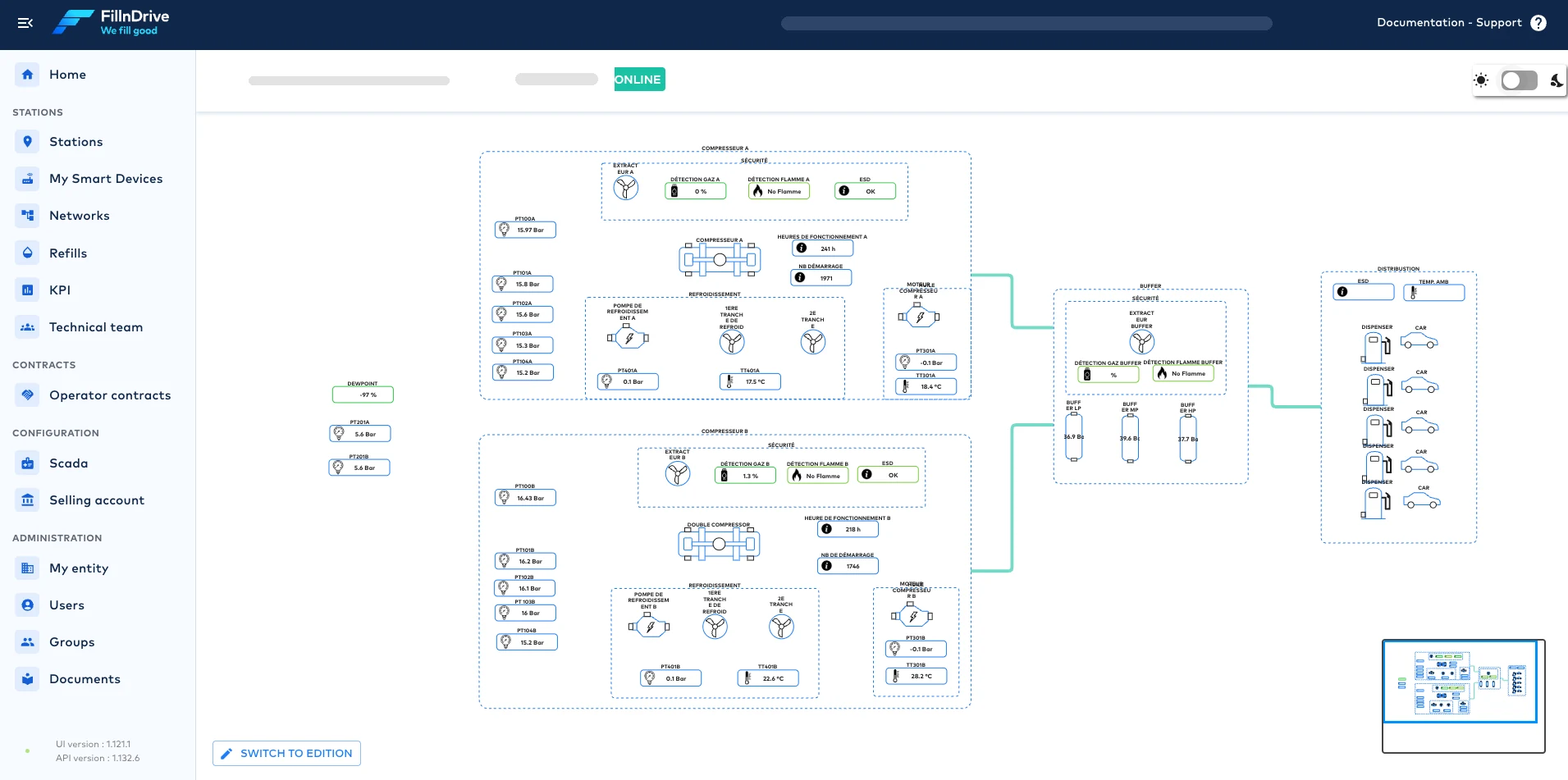Click the Refills droplet icon
Screen dimensions: 1568x780
(27, 253)
